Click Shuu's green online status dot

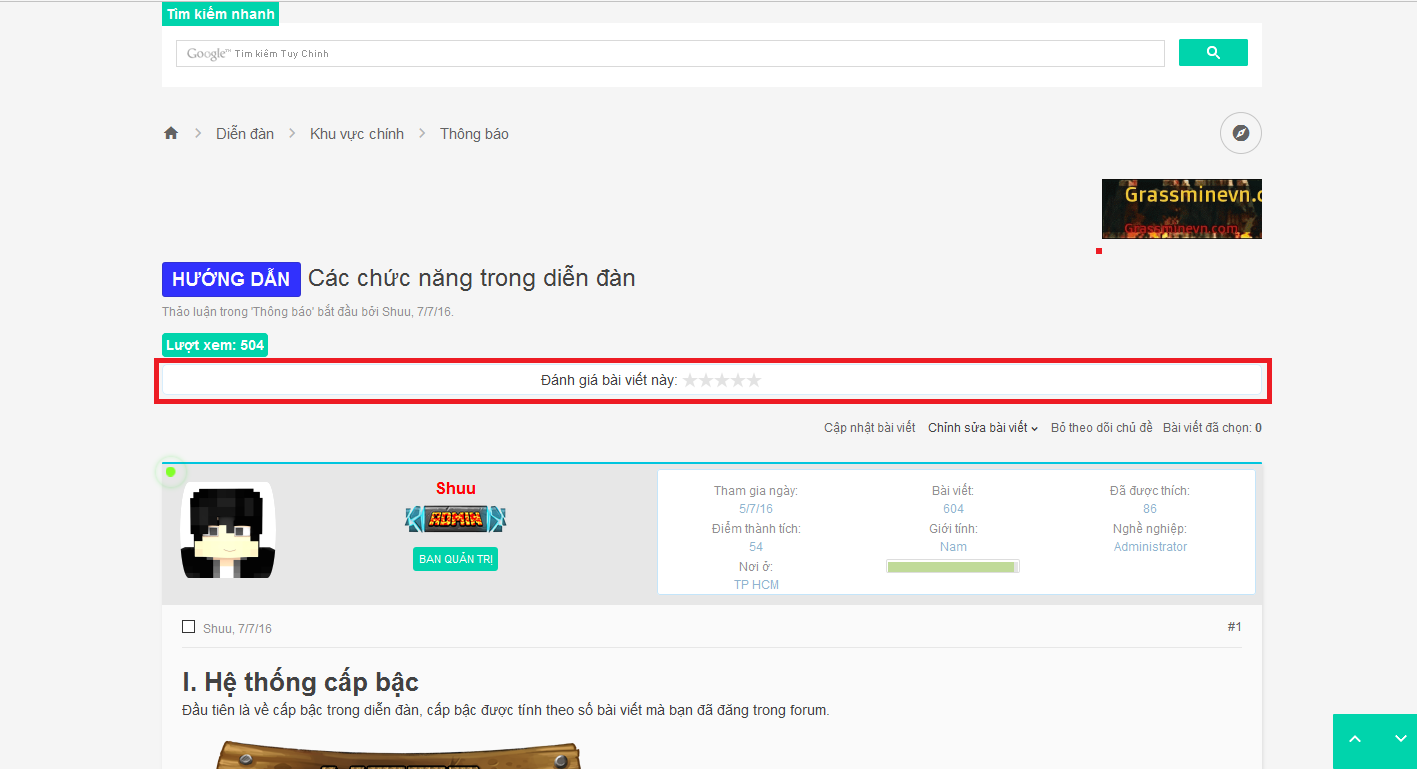[170, 472]
